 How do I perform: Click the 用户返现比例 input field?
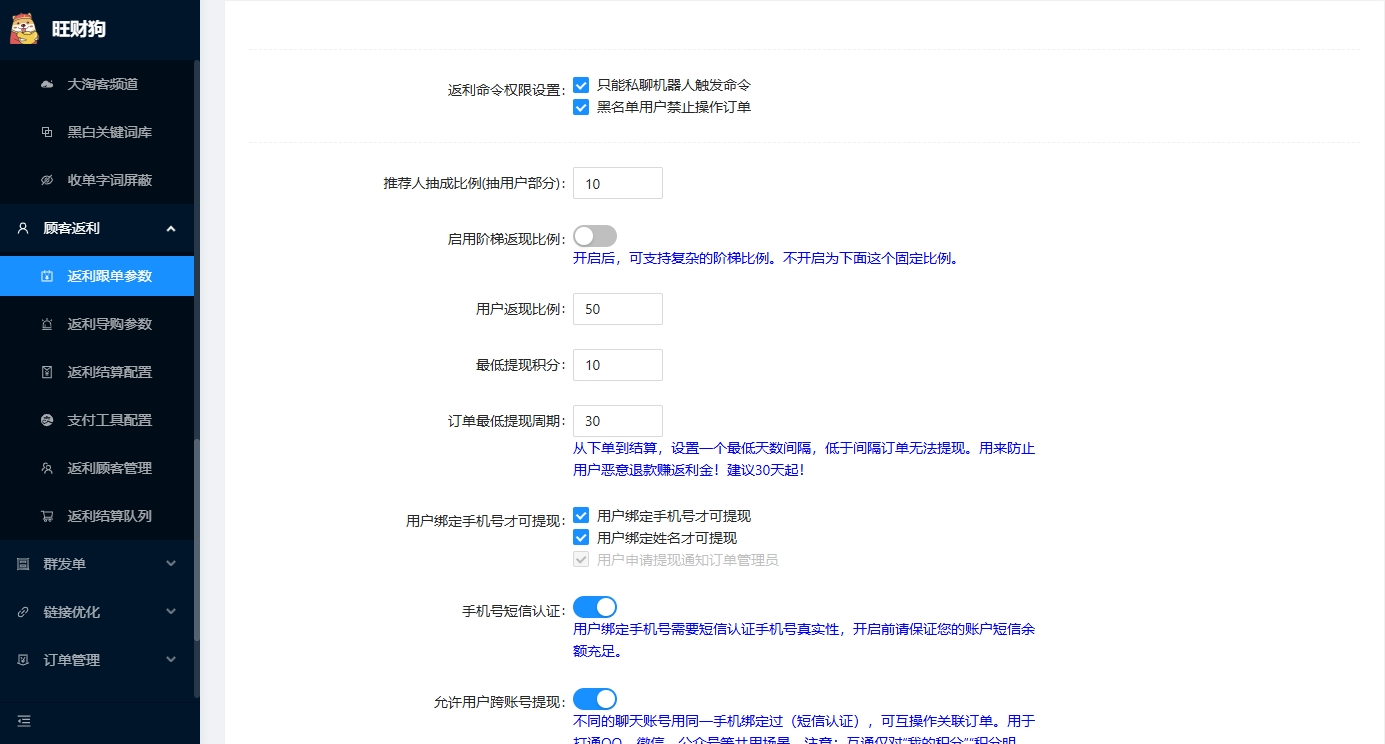[617, 309]
